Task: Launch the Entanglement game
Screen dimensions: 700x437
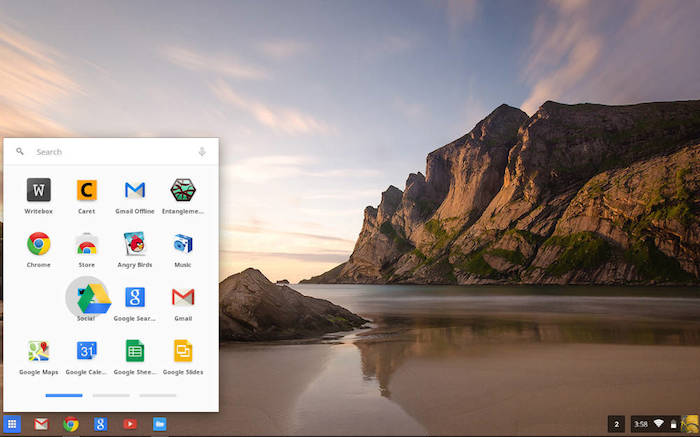Action: click(183, 190)
